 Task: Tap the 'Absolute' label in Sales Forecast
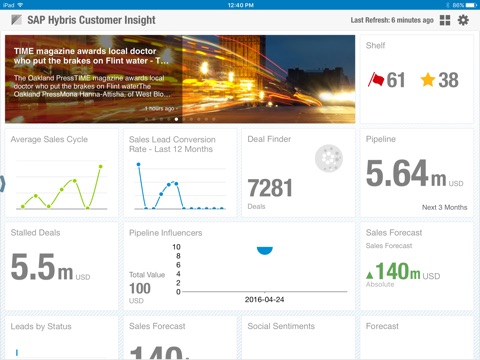coord(380,284)
